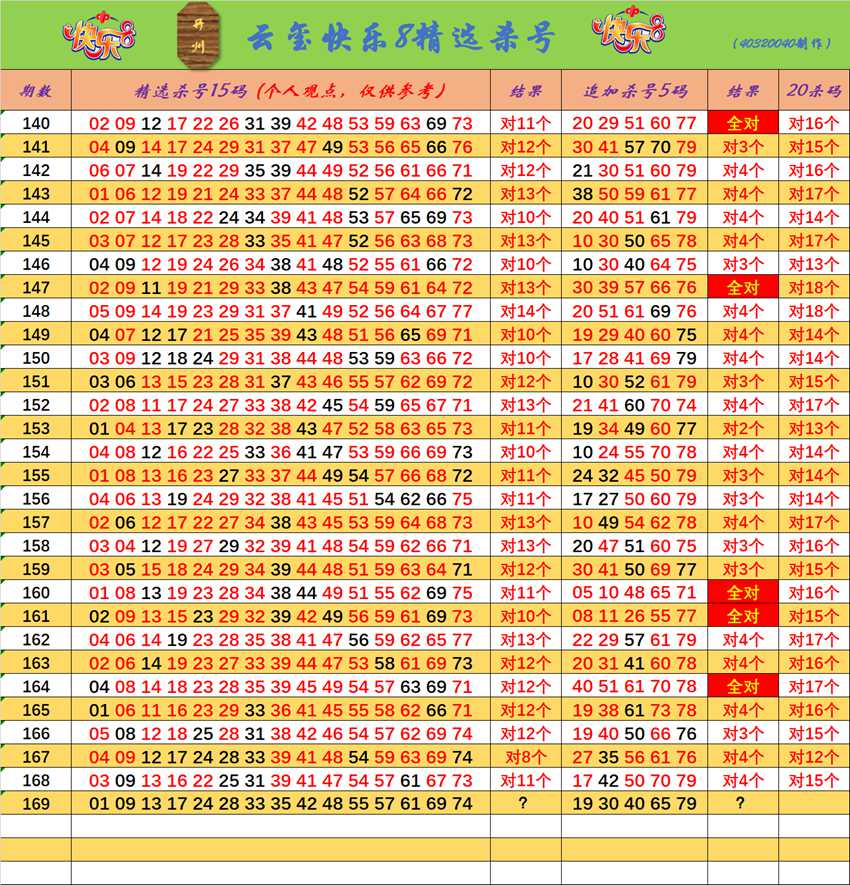
Task: Select 对2个 result in row 153
Action: coord(743,428)
